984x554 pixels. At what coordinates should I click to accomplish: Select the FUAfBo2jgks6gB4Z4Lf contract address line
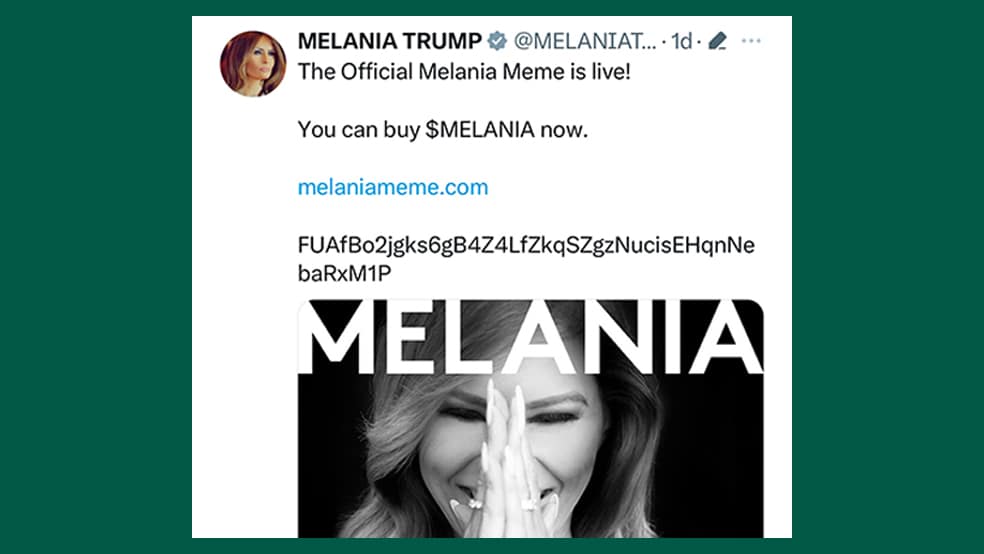[526, 245]
